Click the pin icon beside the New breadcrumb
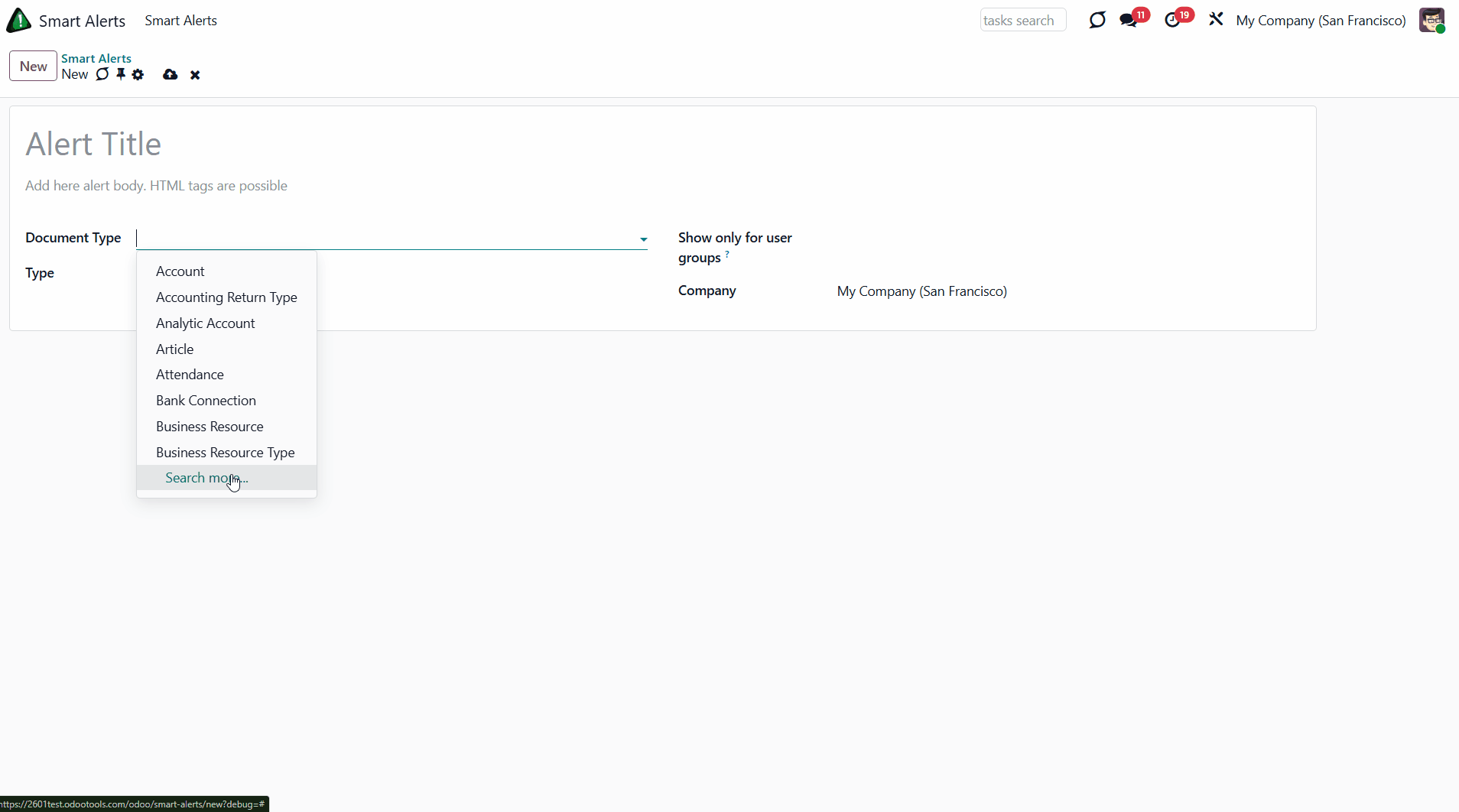1459x812 pixels. (121, 74)
